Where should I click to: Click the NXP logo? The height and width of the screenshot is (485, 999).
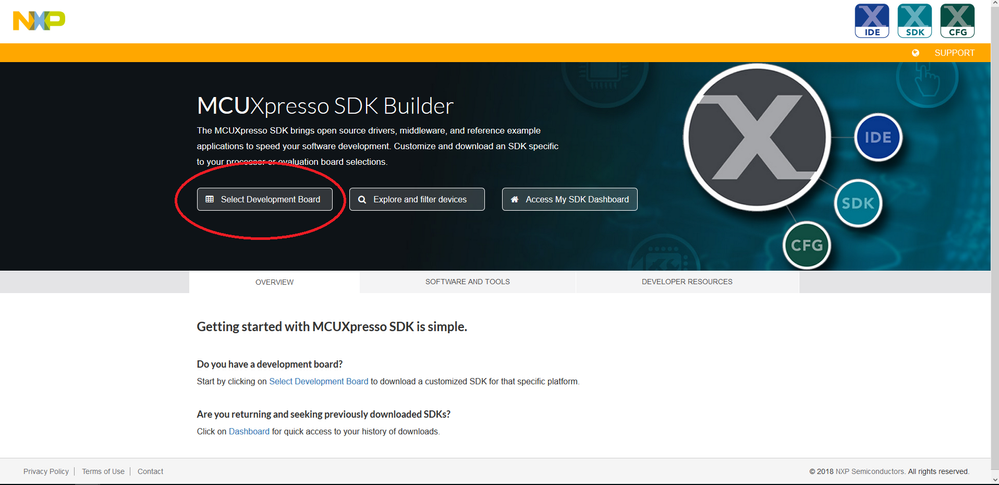[x=39, y=20]
